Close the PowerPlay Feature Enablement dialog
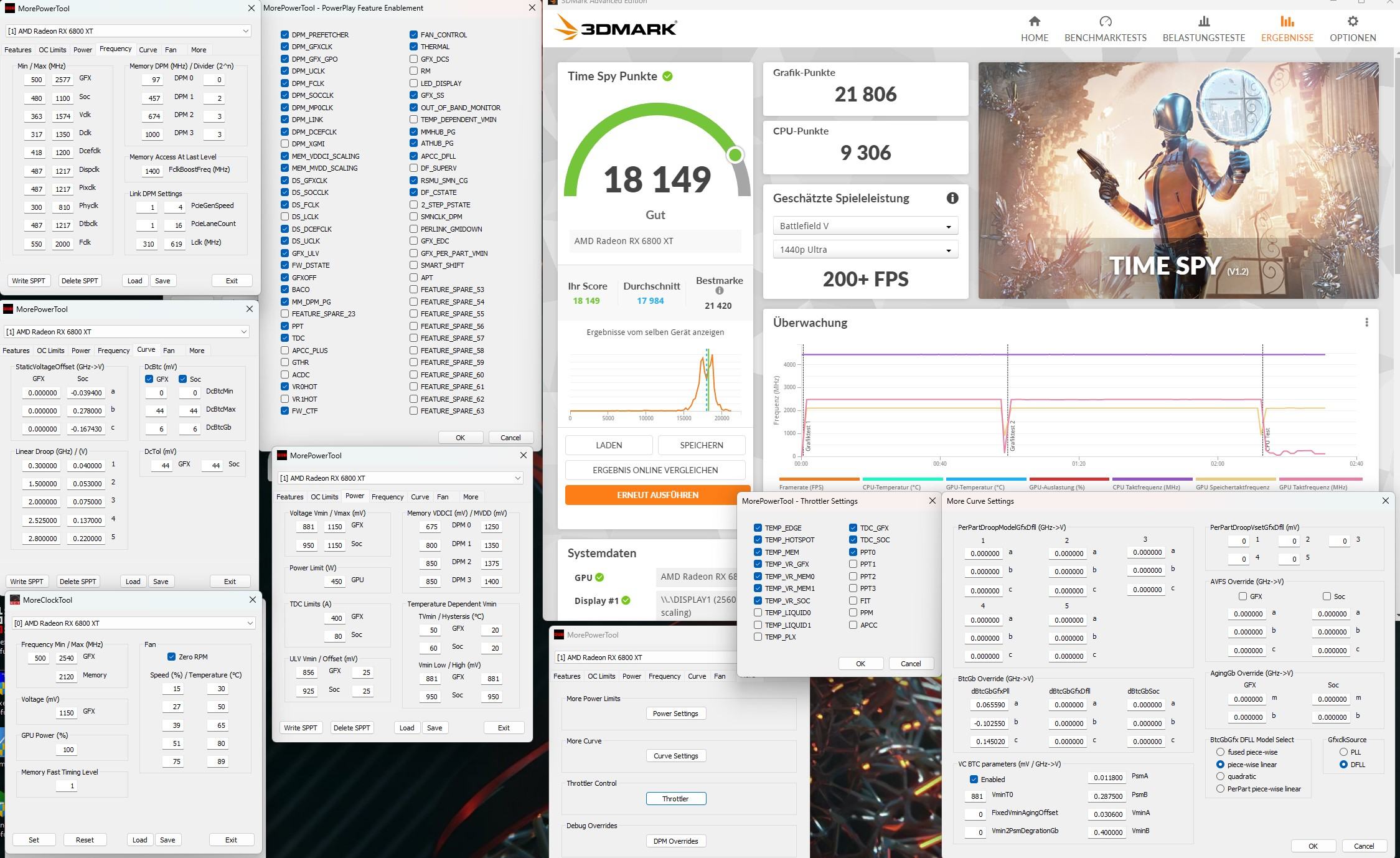 [x=532, y=8]
